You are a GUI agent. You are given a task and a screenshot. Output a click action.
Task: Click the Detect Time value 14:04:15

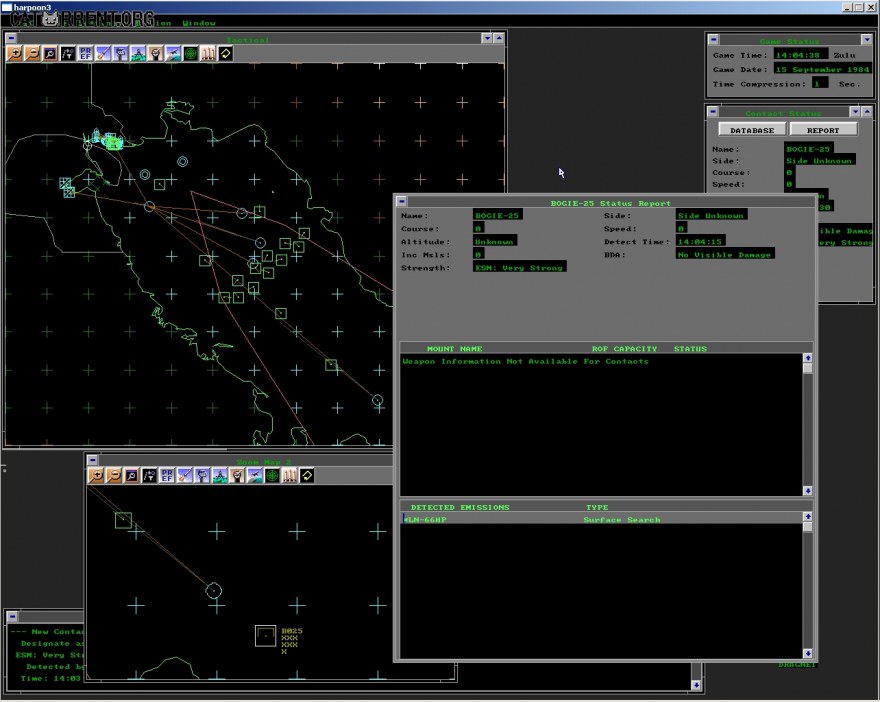coord(699,241)
